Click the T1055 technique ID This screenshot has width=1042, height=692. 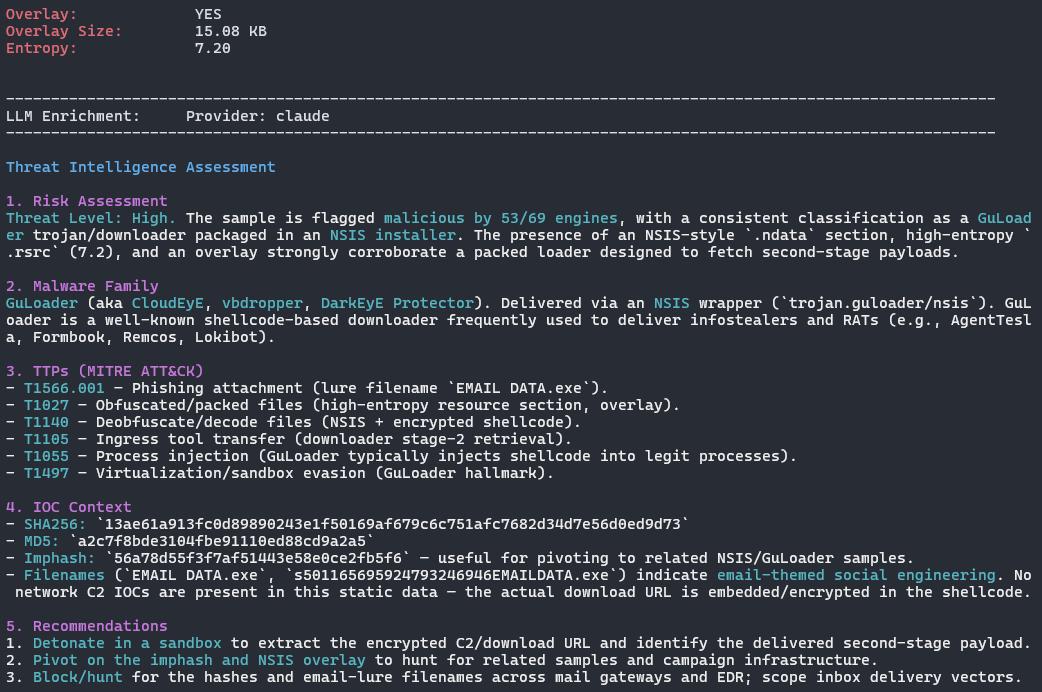pos(46,456)
